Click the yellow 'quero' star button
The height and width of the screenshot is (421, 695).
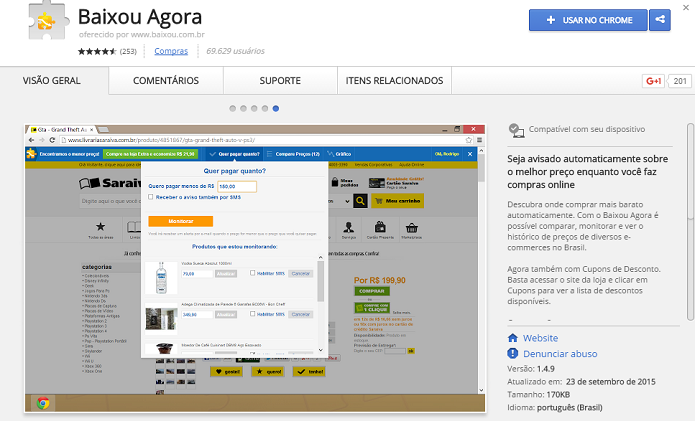(268, 372)
